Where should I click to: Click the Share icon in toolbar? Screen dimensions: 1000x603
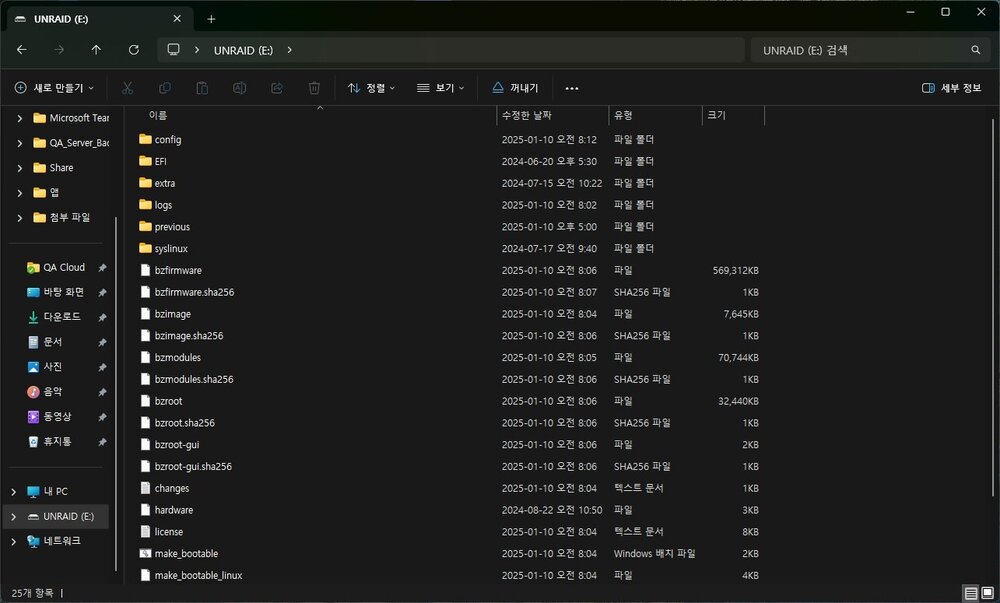pos(277,88)
